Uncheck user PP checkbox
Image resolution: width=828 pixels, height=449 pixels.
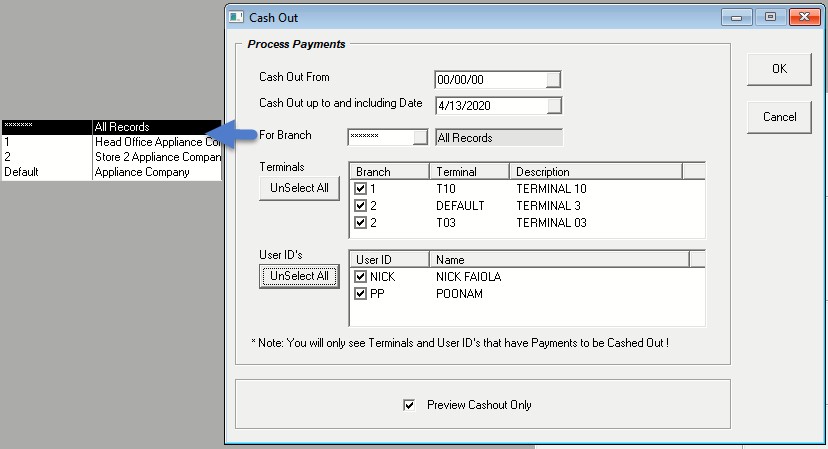(x=360, y=294)
